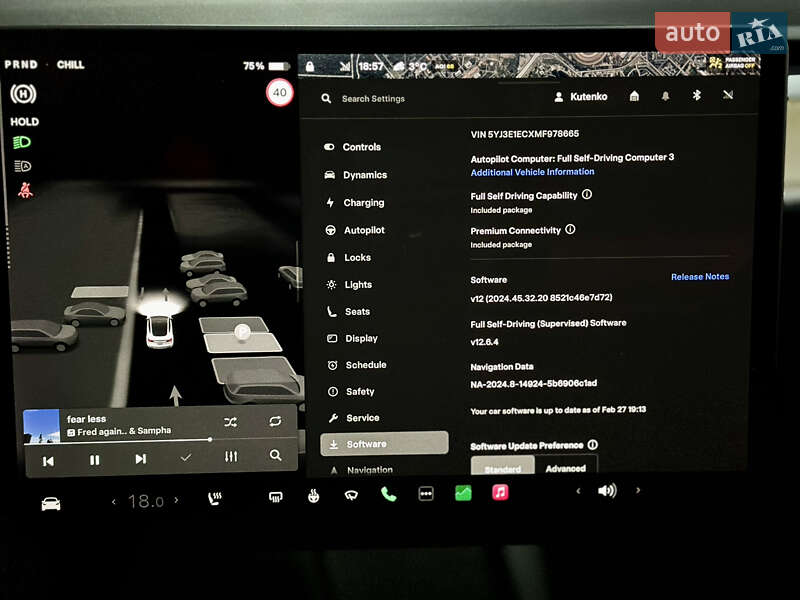
Task: Show info for Premium Connectivity
Action: pyautogui.click(x=570, y=230)
